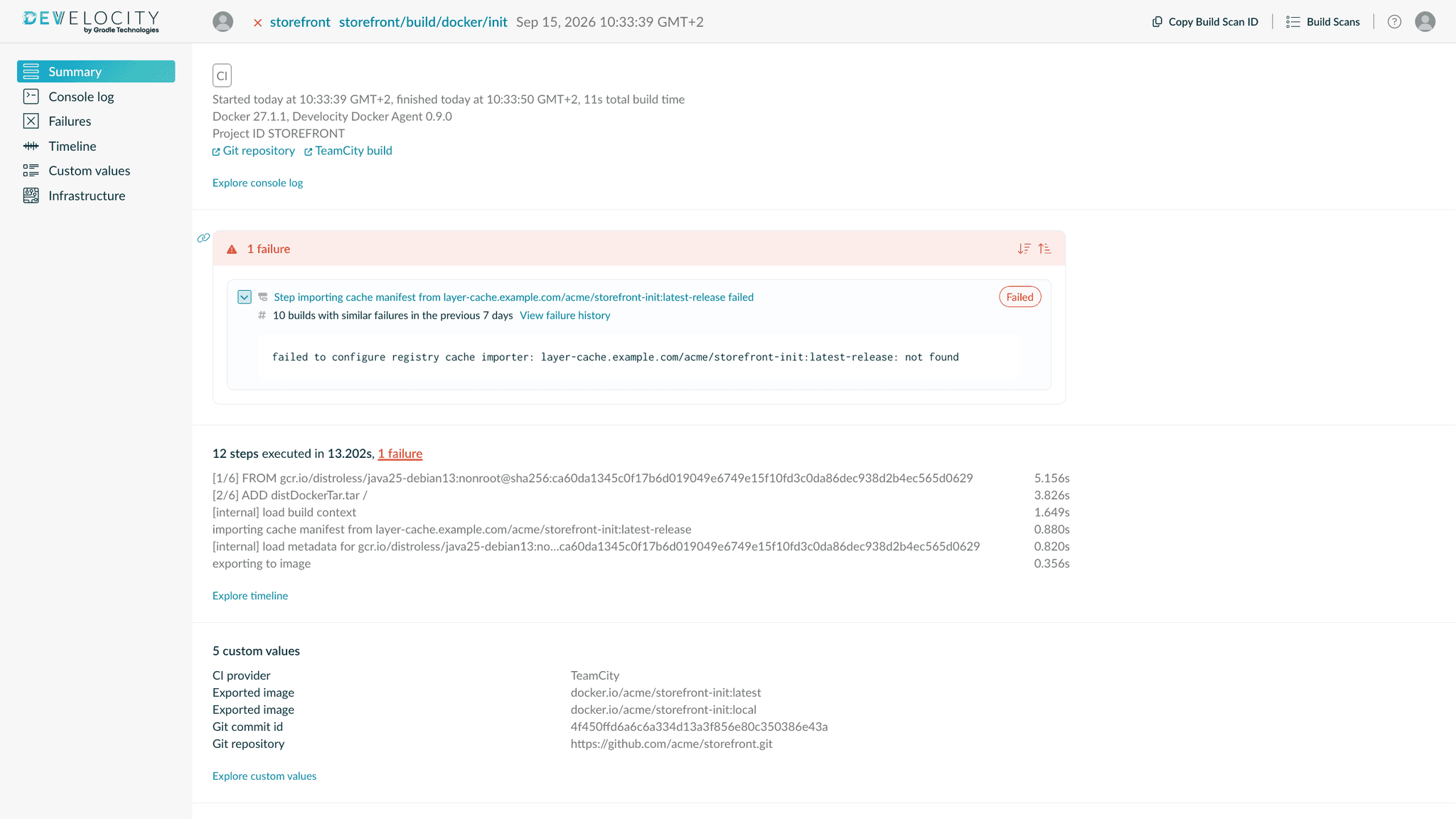Click the Console log terminal icon
1456x819 pixels.
[31, 96]
